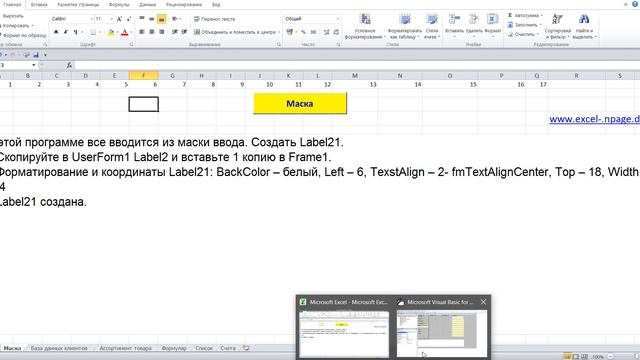Switch to the Данные ribbon tab

point(147,4)
